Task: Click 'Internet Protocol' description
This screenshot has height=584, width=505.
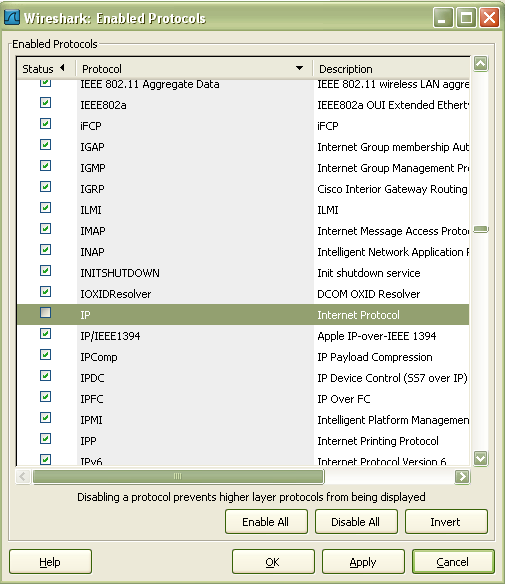Action: [x=358, y=315]
